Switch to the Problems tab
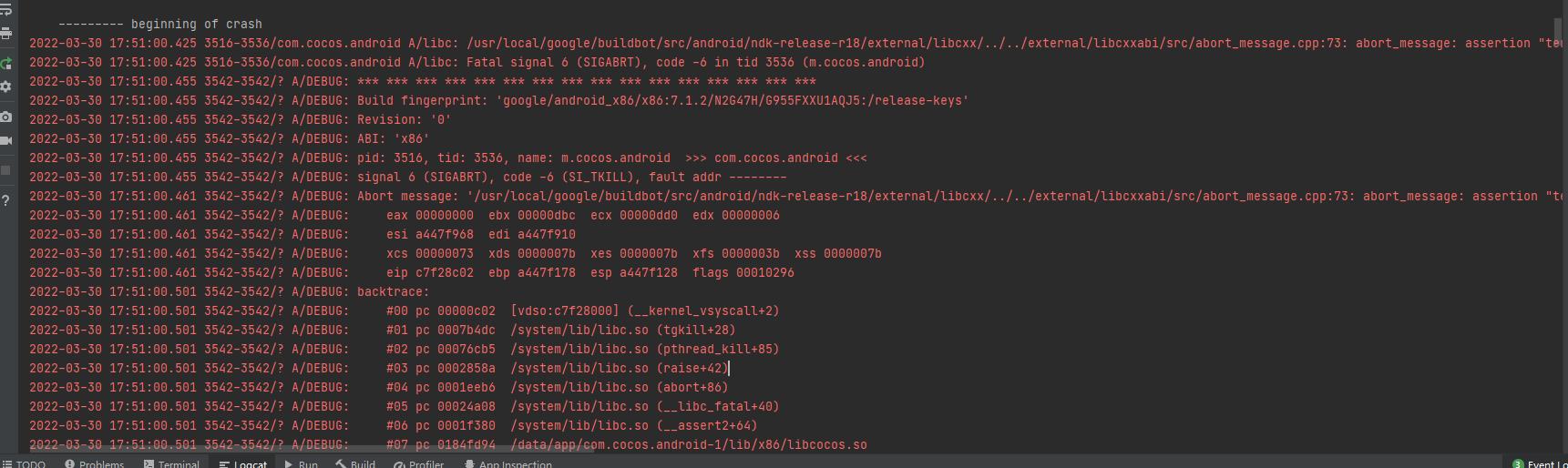This screenshot has width=1568, height=468. pyautogui.click(x=95, y=463)
